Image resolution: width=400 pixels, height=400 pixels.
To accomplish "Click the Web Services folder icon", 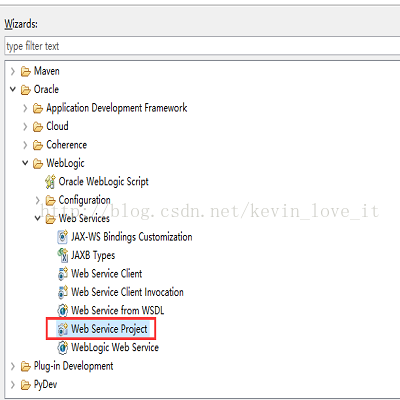I will (50, 219).
